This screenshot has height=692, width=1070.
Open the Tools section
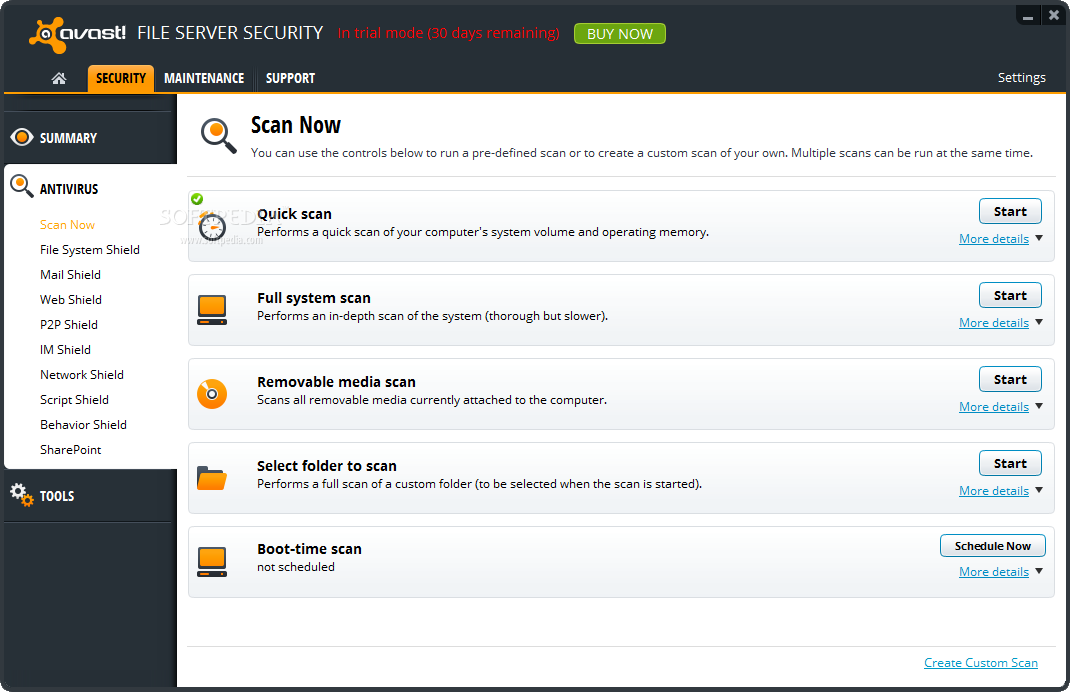pyautogui.click(x=57, y=496)
